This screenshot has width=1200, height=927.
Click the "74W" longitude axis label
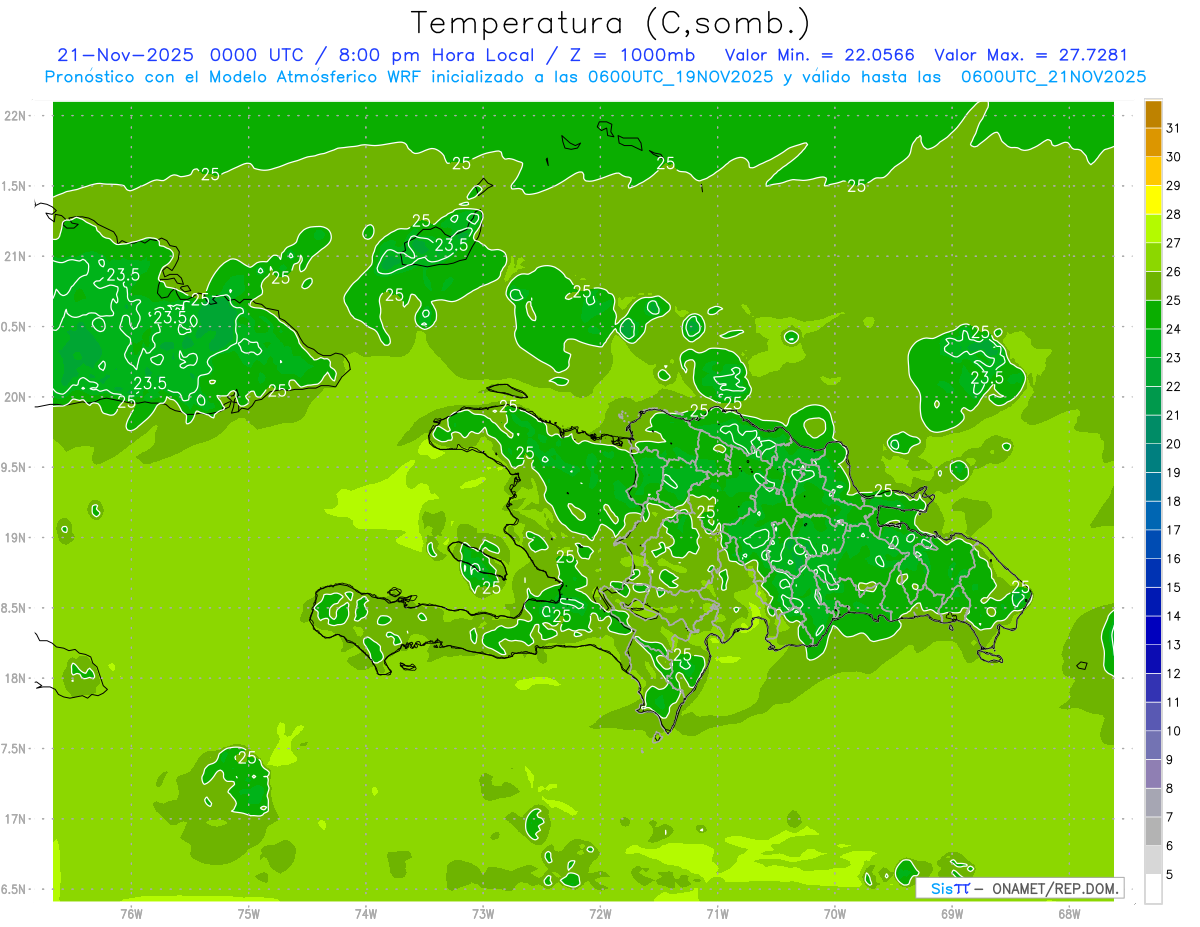point(366,914)
